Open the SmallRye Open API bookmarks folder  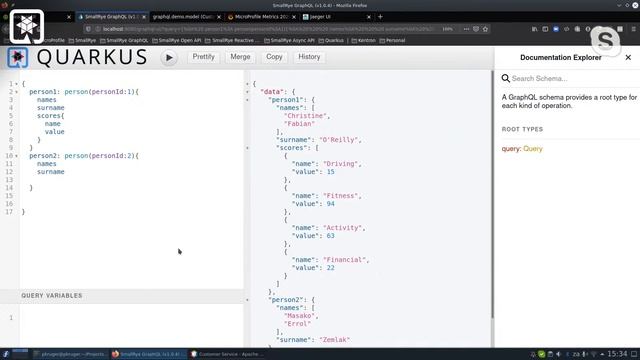point(176,40)
